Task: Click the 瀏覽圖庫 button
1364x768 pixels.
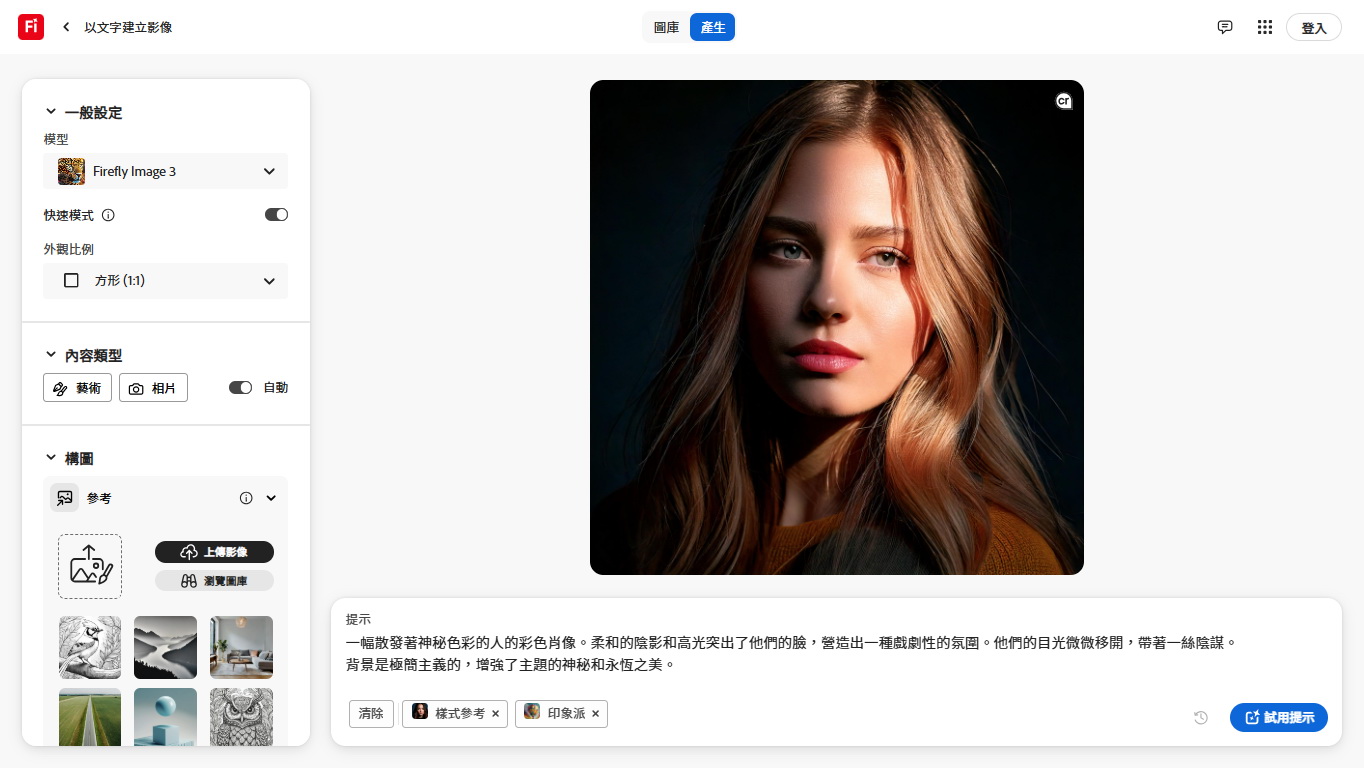Action: (214, 581)
